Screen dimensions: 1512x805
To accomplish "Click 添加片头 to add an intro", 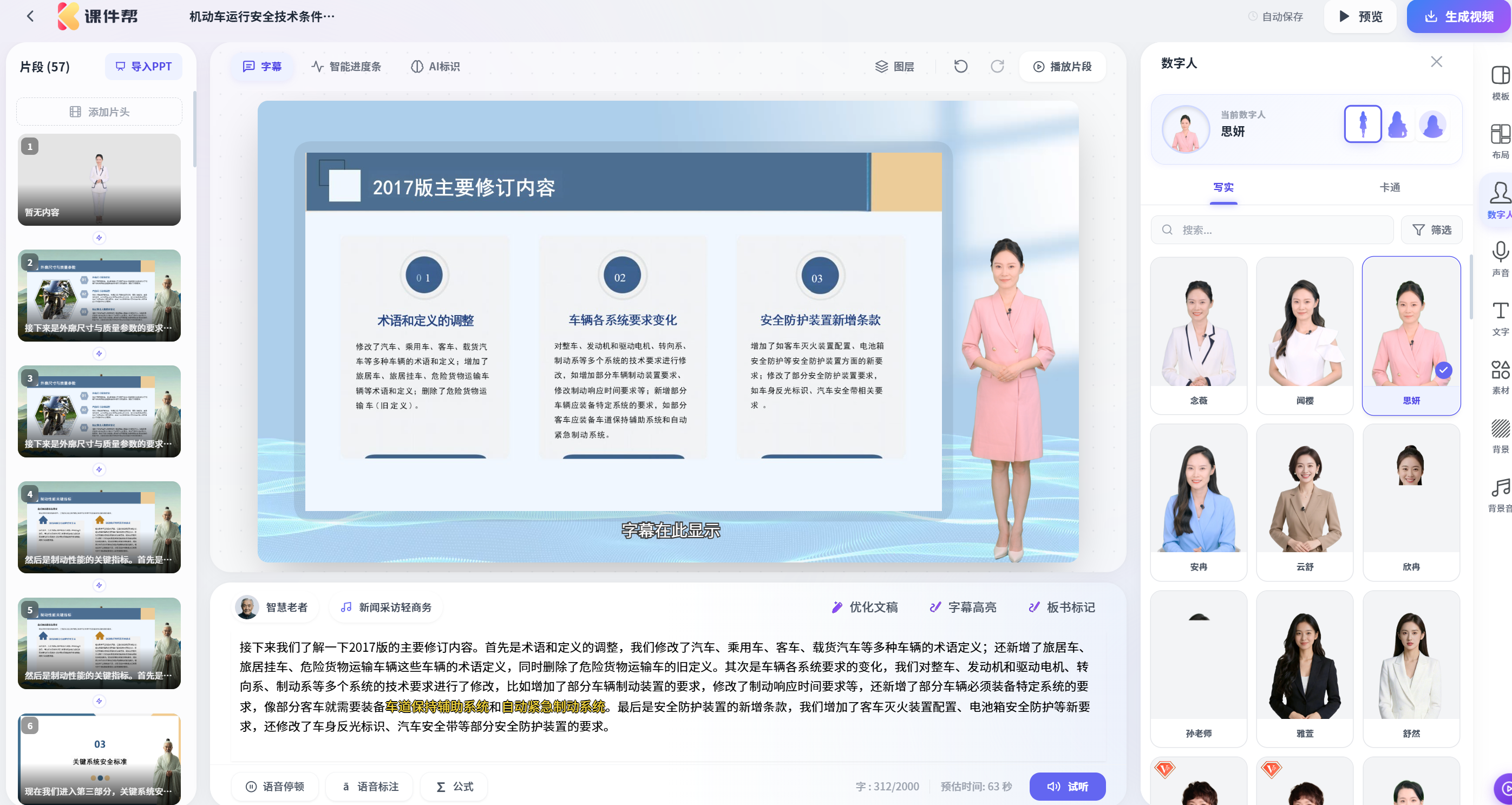I will (x=99, y=112).
